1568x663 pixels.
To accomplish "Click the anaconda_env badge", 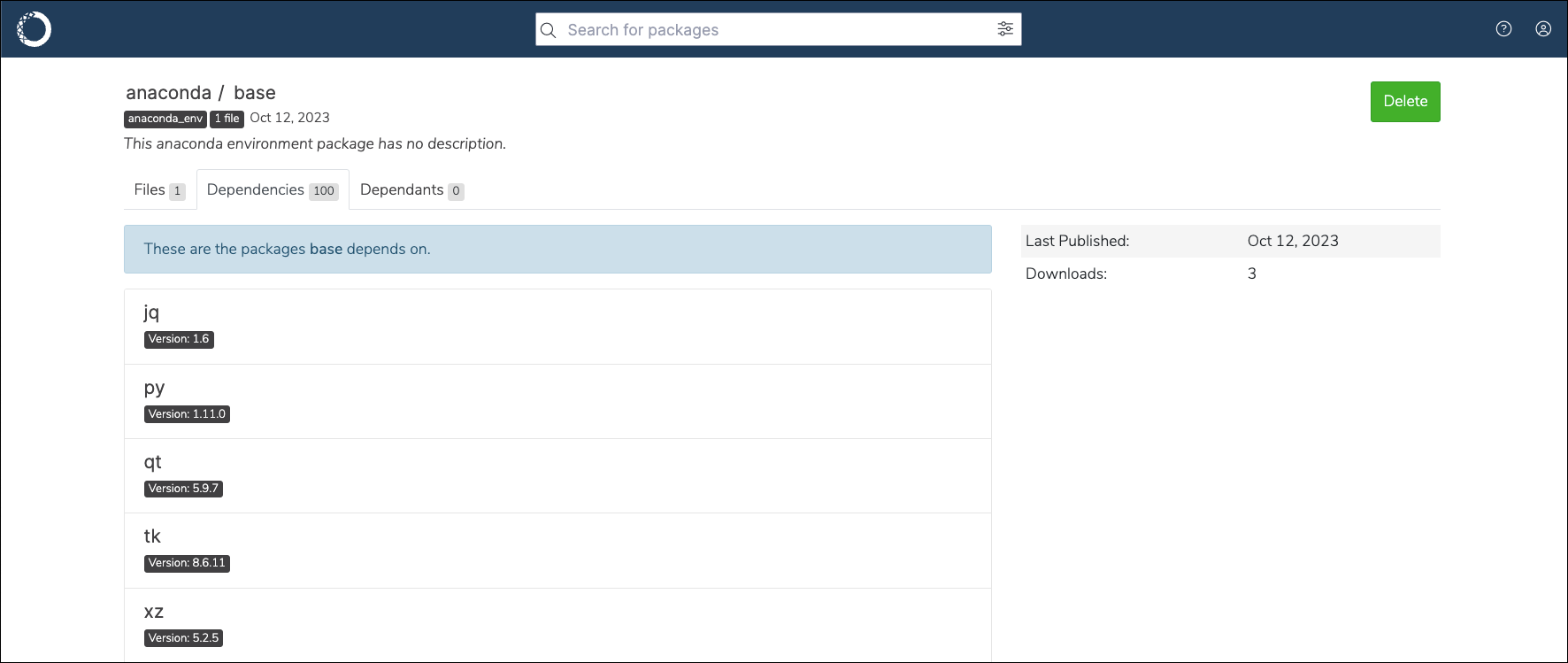I will point(165,119).
